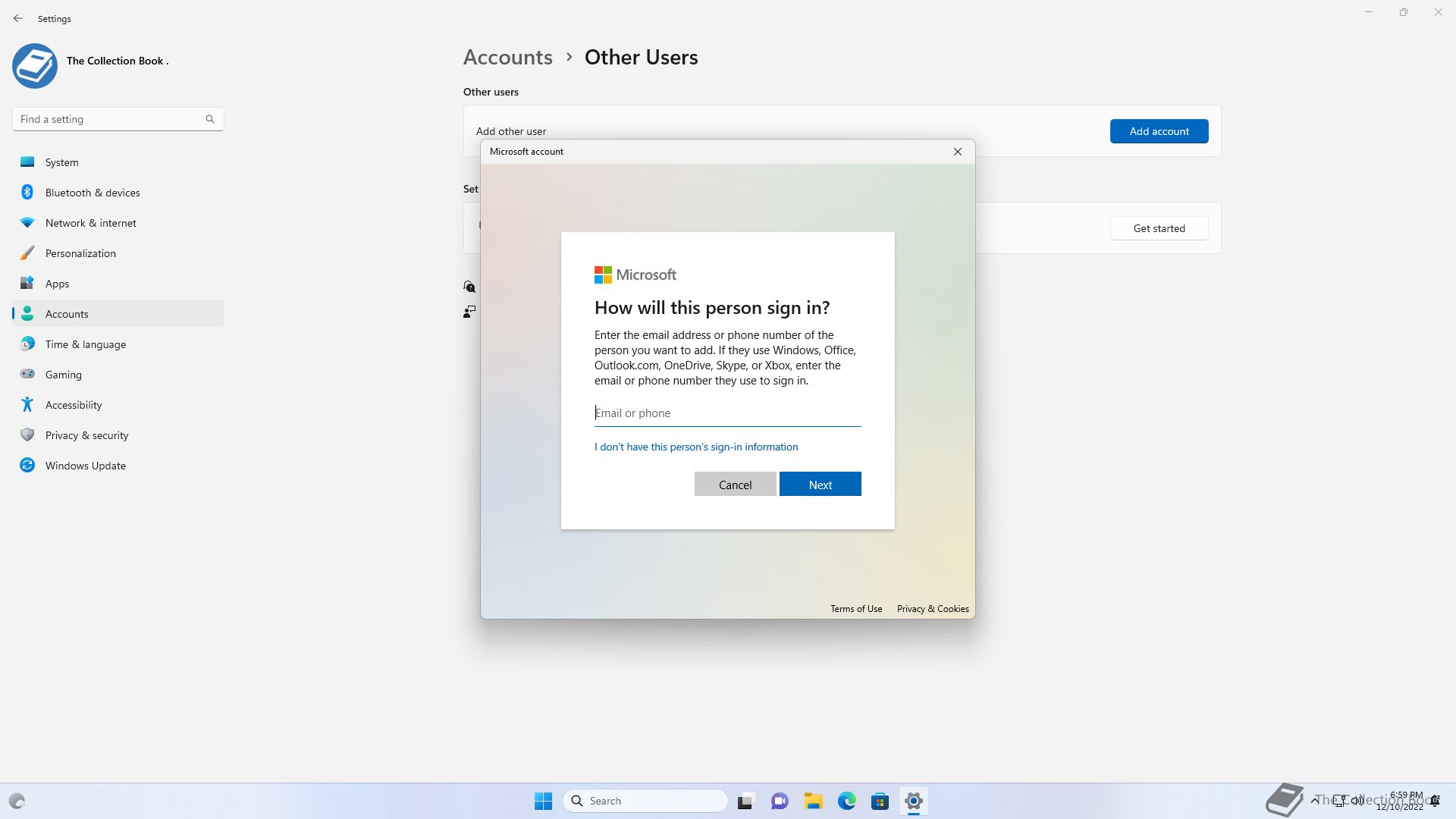
Task: Show hidden icons in system tray
Action: pos(1314,801)
